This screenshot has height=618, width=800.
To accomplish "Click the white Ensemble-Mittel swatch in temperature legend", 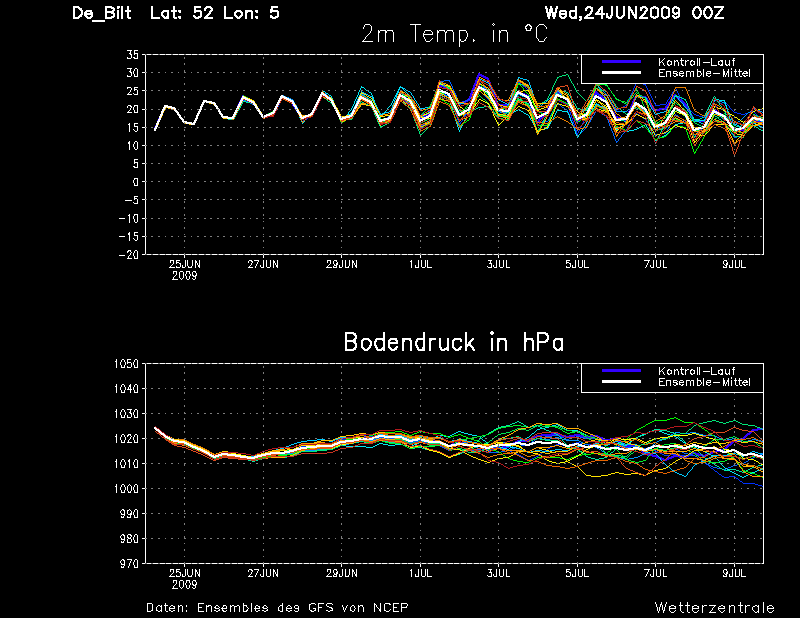I will 621,72.
